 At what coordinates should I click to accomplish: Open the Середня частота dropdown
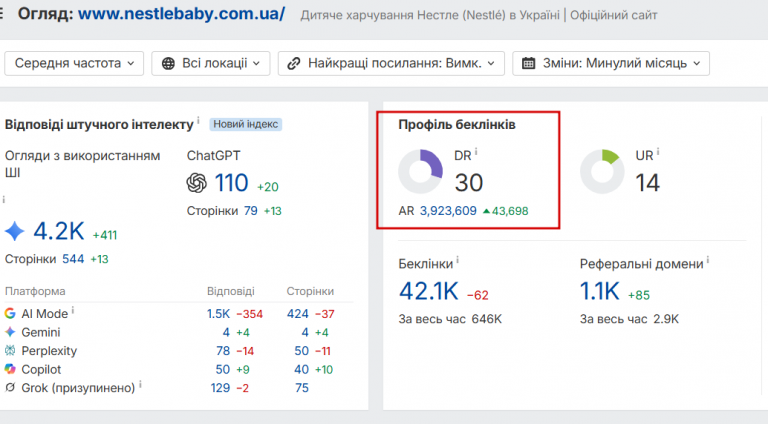[x=74, y=64]
